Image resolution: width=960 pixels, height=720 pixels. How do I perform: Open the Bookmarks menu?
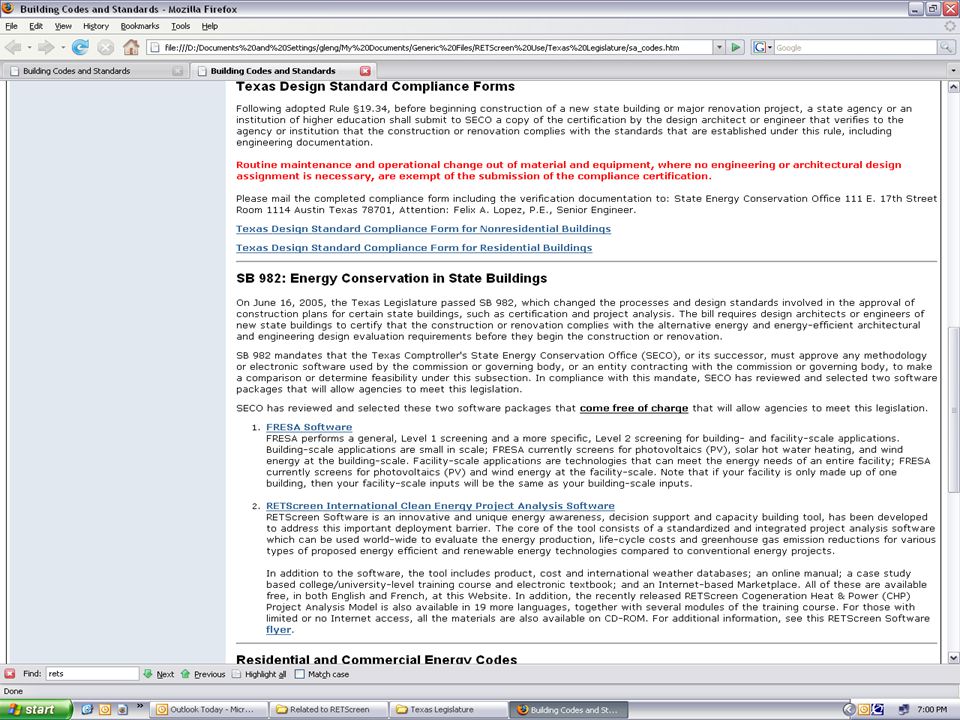[x=140, y=26]
